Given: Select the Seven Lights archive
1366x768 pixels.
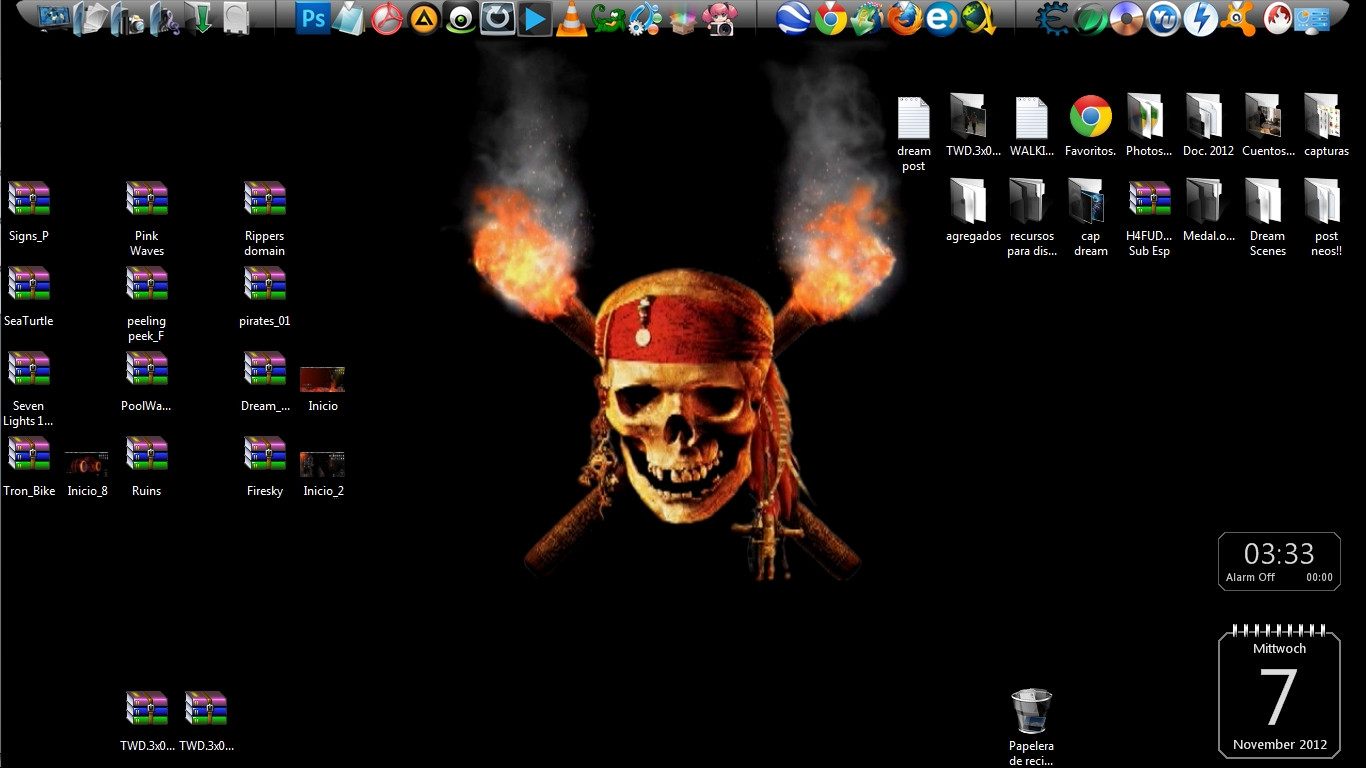Looking at the screenshot, I should pos(29,389).
